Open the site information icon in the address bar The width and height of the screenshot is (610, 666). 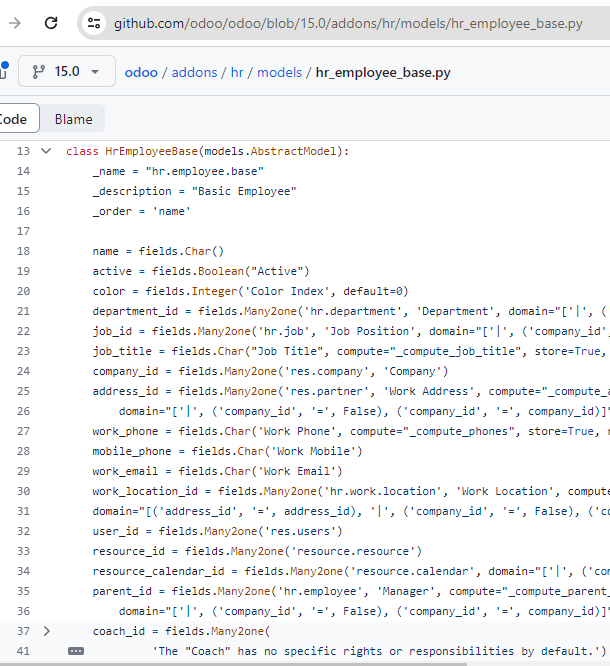pyautogui.click(x=94, y=23)
